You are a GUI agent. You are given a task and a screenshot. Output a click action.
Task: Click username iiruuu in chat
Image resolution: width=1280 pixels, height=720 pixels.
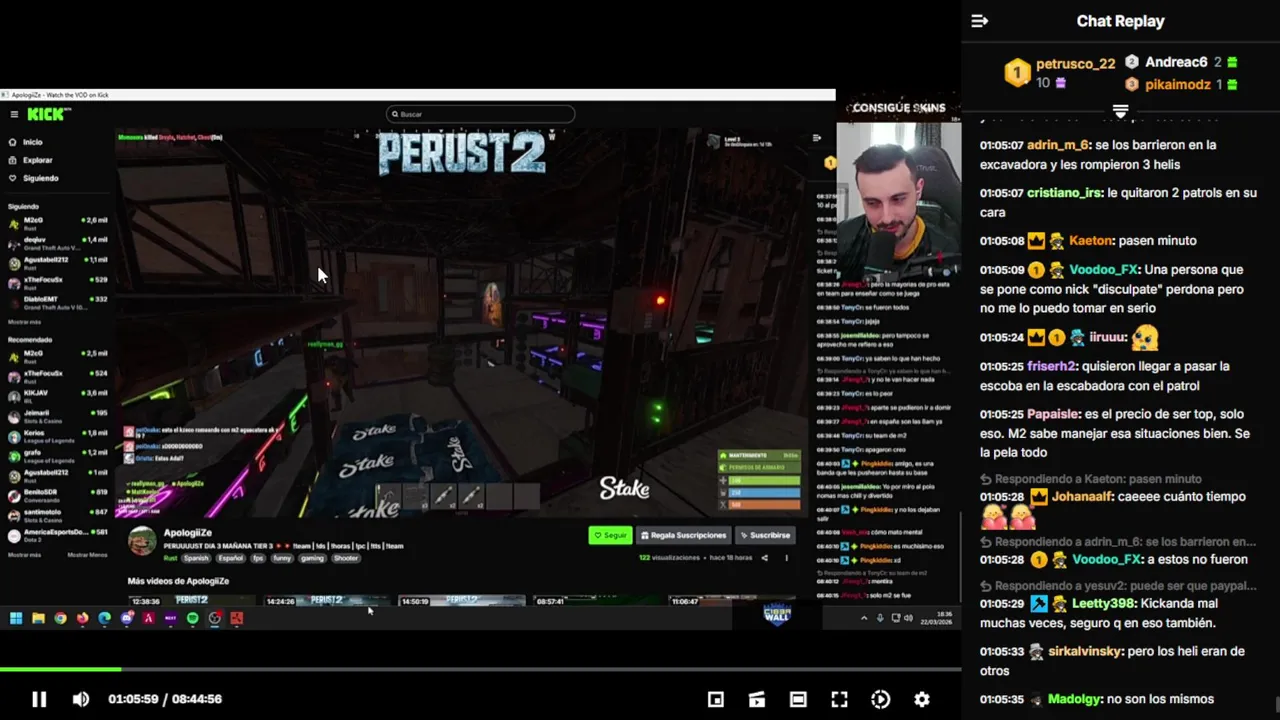(x=1108, y=338)
